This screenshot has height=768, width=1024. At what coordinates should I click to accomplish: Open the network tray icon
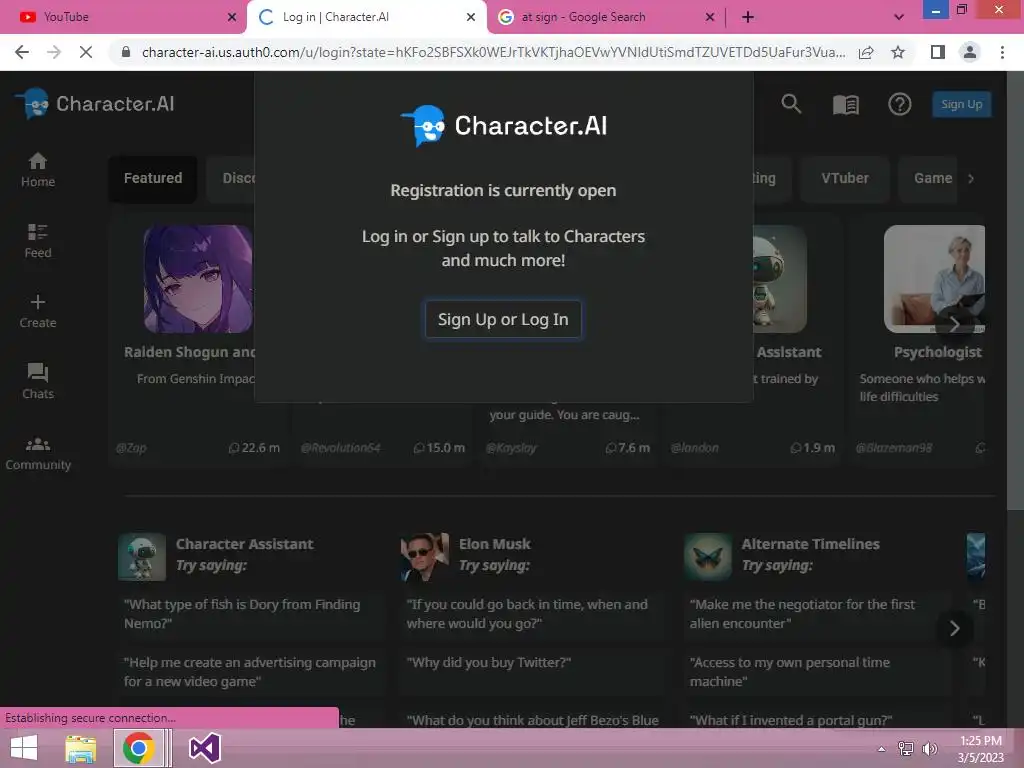pos(906,749)
